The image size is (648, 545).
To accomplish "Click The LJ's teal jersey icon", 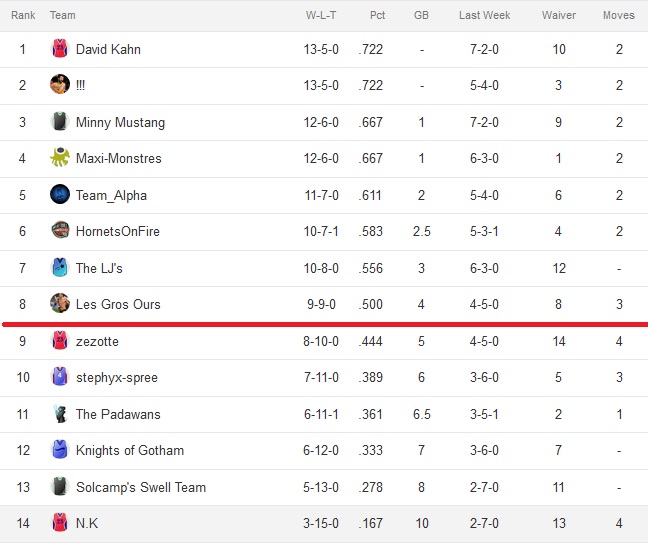I will (x=60, y=267).
